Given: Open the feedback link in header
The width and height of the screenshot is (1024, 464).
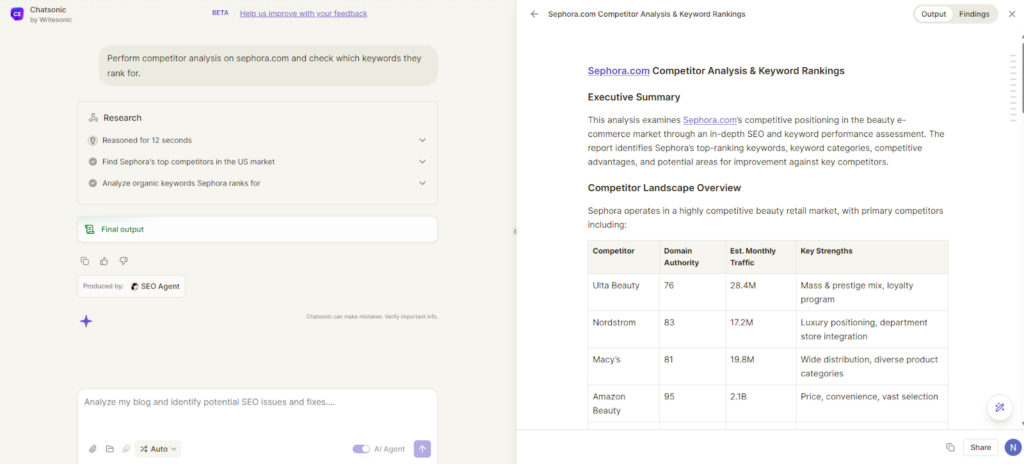Looking at the screenshot, I should tap(303, 13).
